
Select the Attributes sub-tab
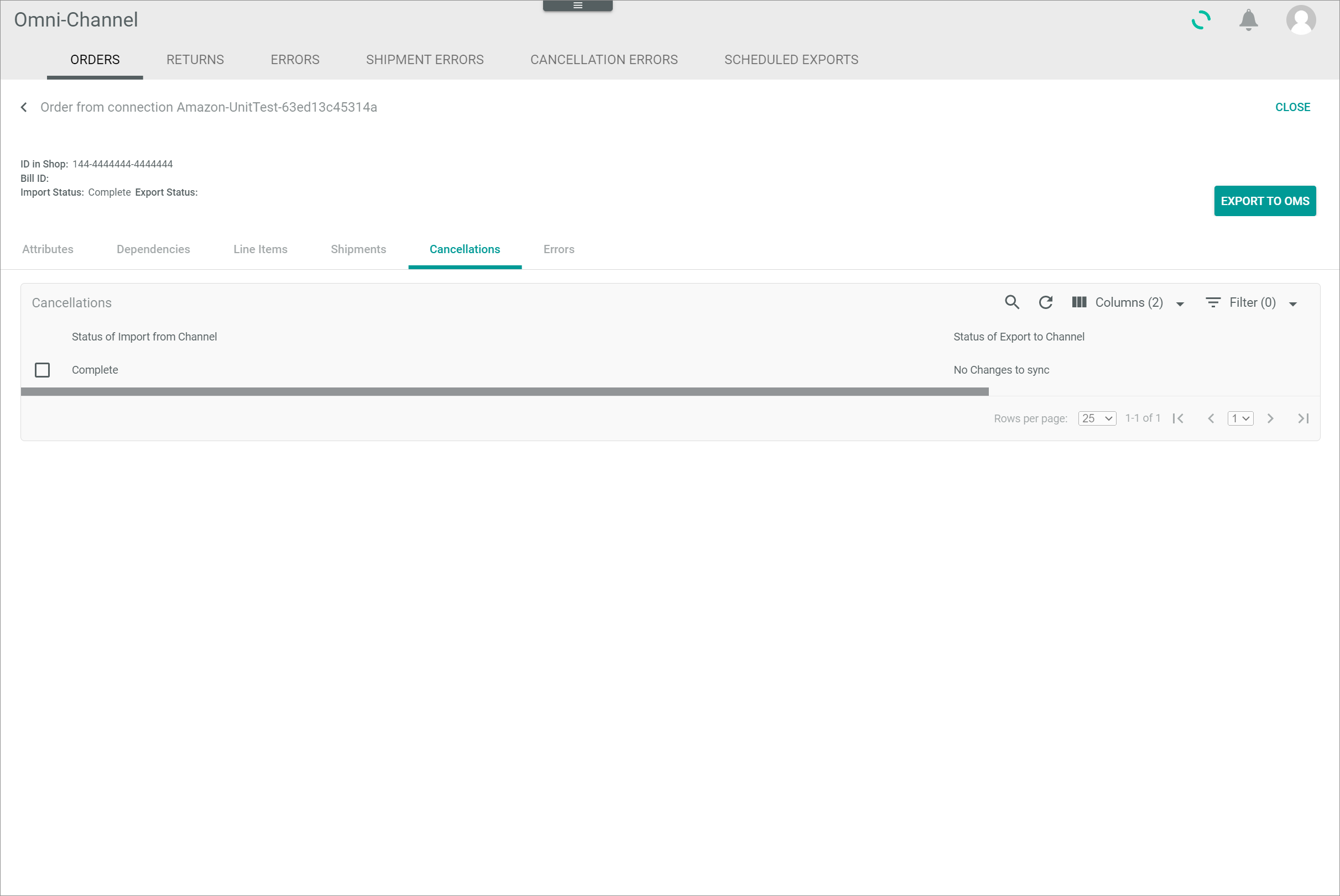pos(48,249)
